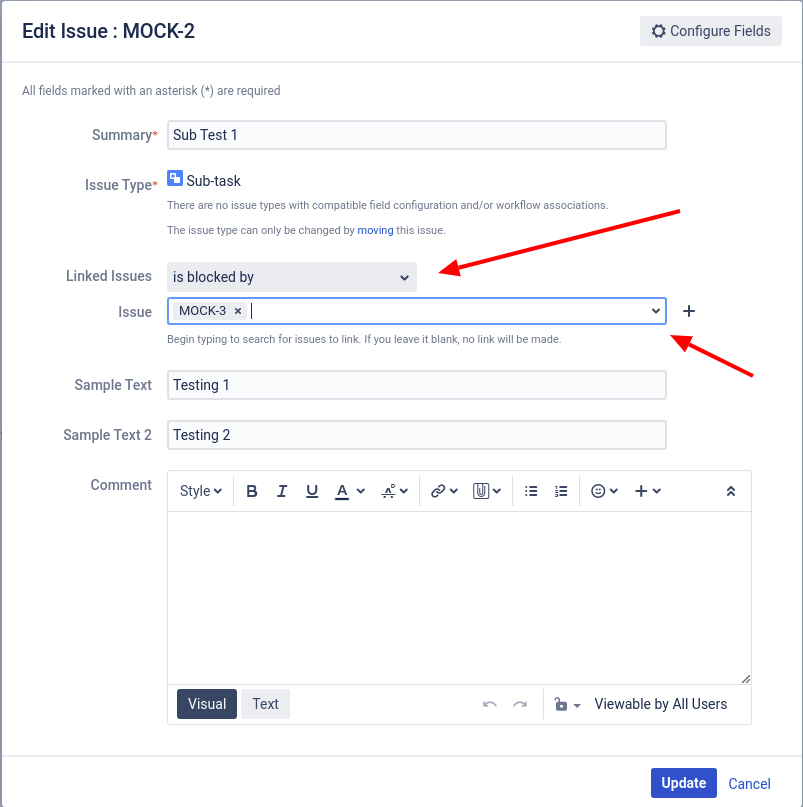Collapse the comment editor toolbar

pyautogui.click(x=731, y=491)
